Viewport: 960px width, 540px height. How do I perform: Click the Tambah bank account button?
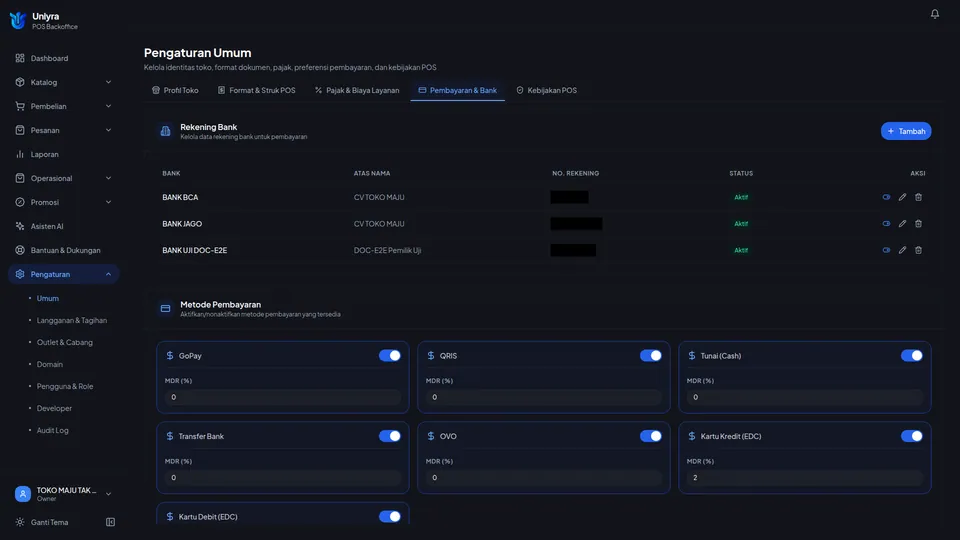click(x=906, y=131)
